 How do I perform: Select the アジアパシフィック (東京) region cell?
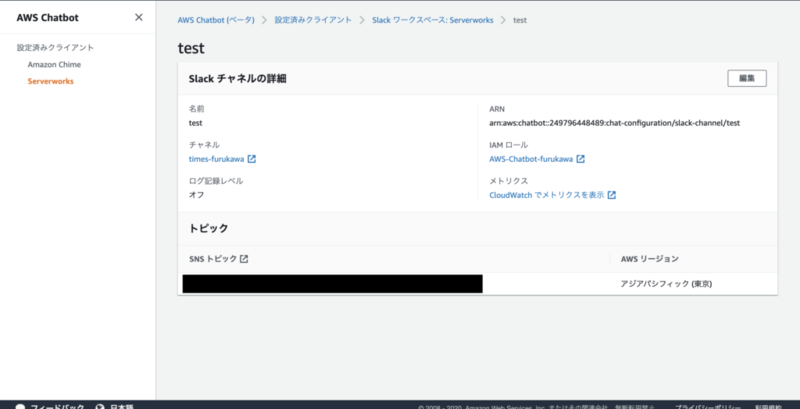click(666, 284)
